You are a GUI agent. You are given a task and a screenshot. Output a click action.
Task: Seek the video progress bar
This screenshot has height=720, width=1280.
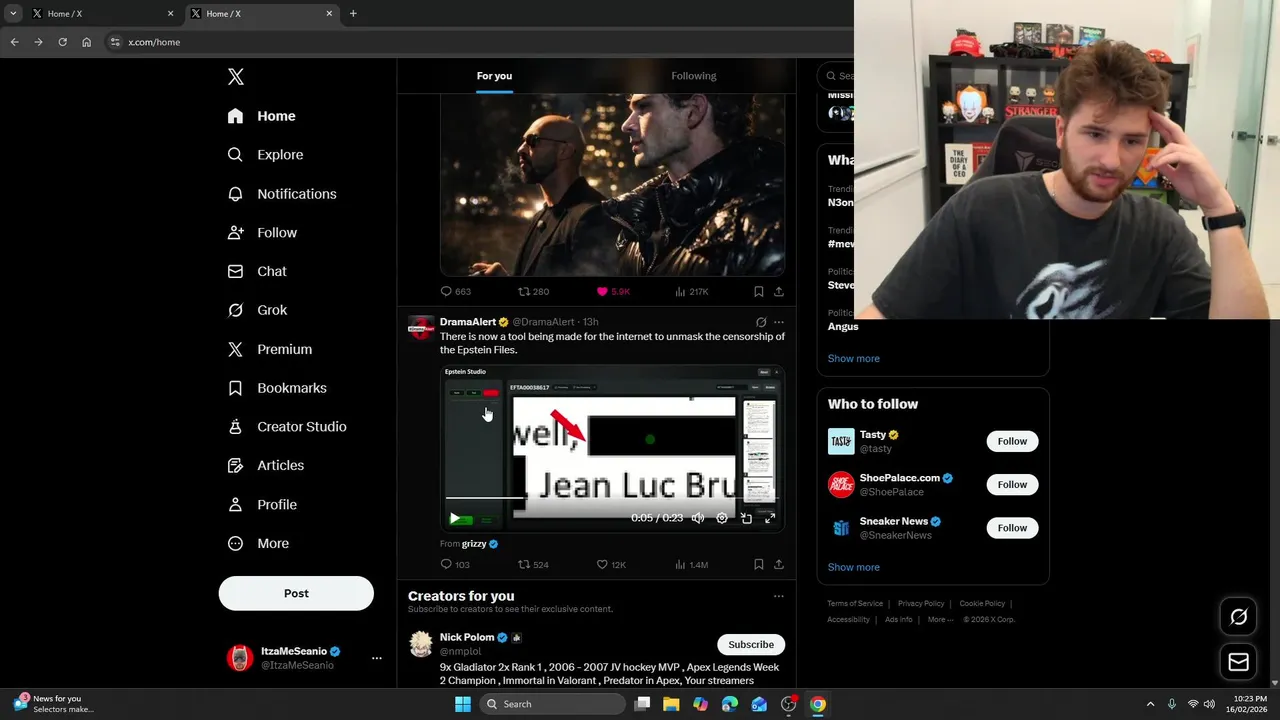[x=612, y=498]
